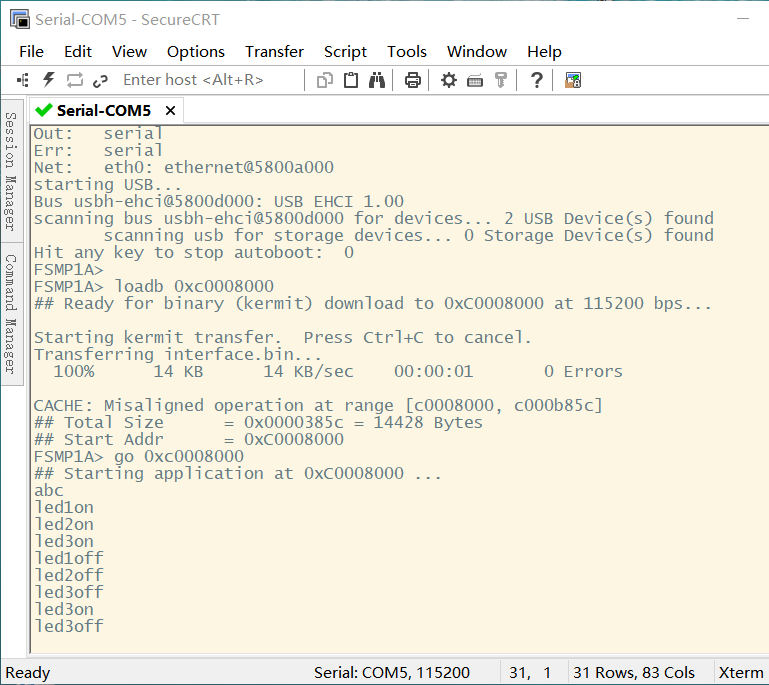The height and width of the screenshot is (685, 769).
Task: Open the Tools menu
Action: (x=407, y=51)
